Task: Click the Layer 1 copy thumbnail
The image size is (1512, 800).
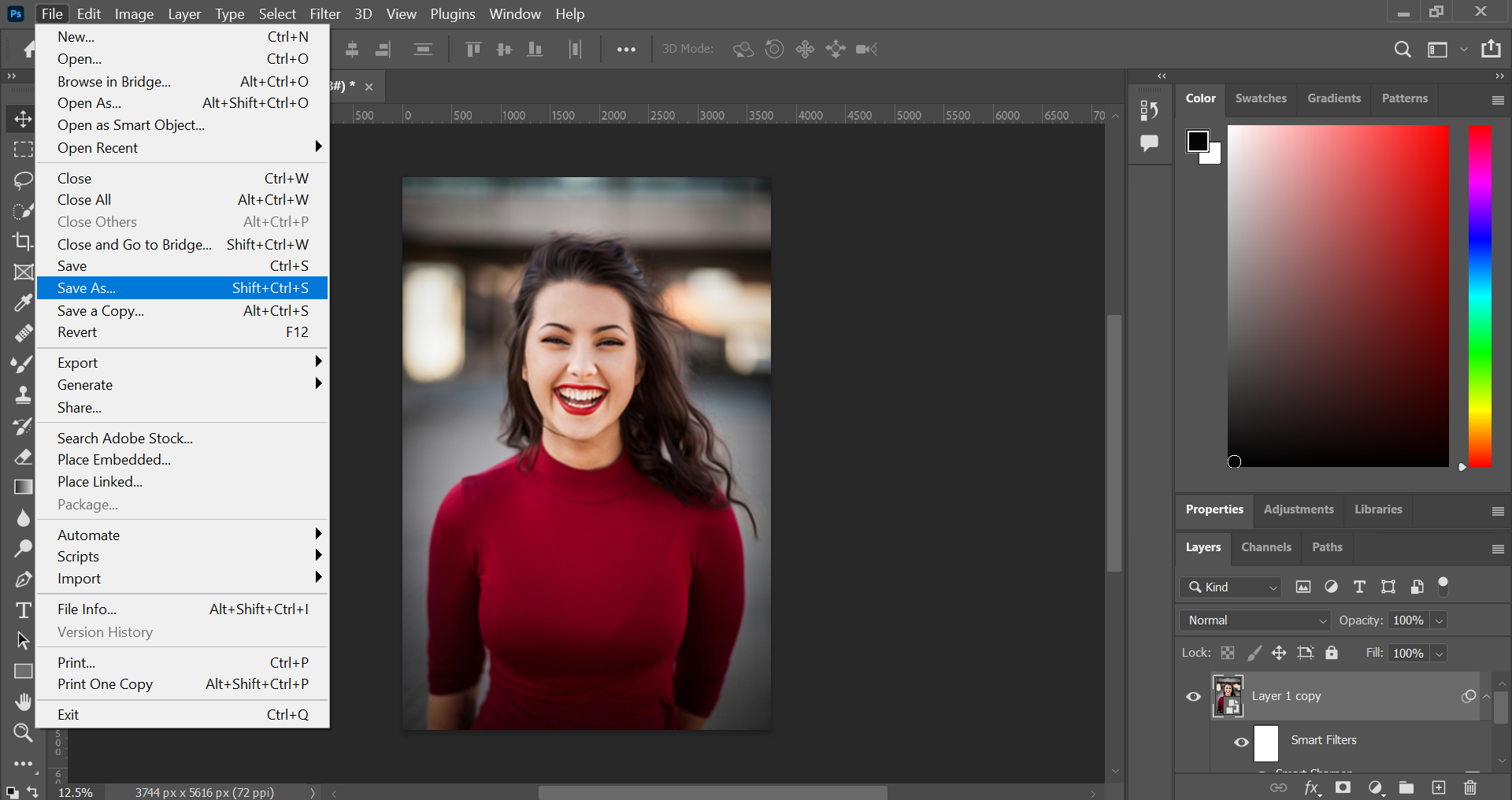Action: click(1228, 696)
